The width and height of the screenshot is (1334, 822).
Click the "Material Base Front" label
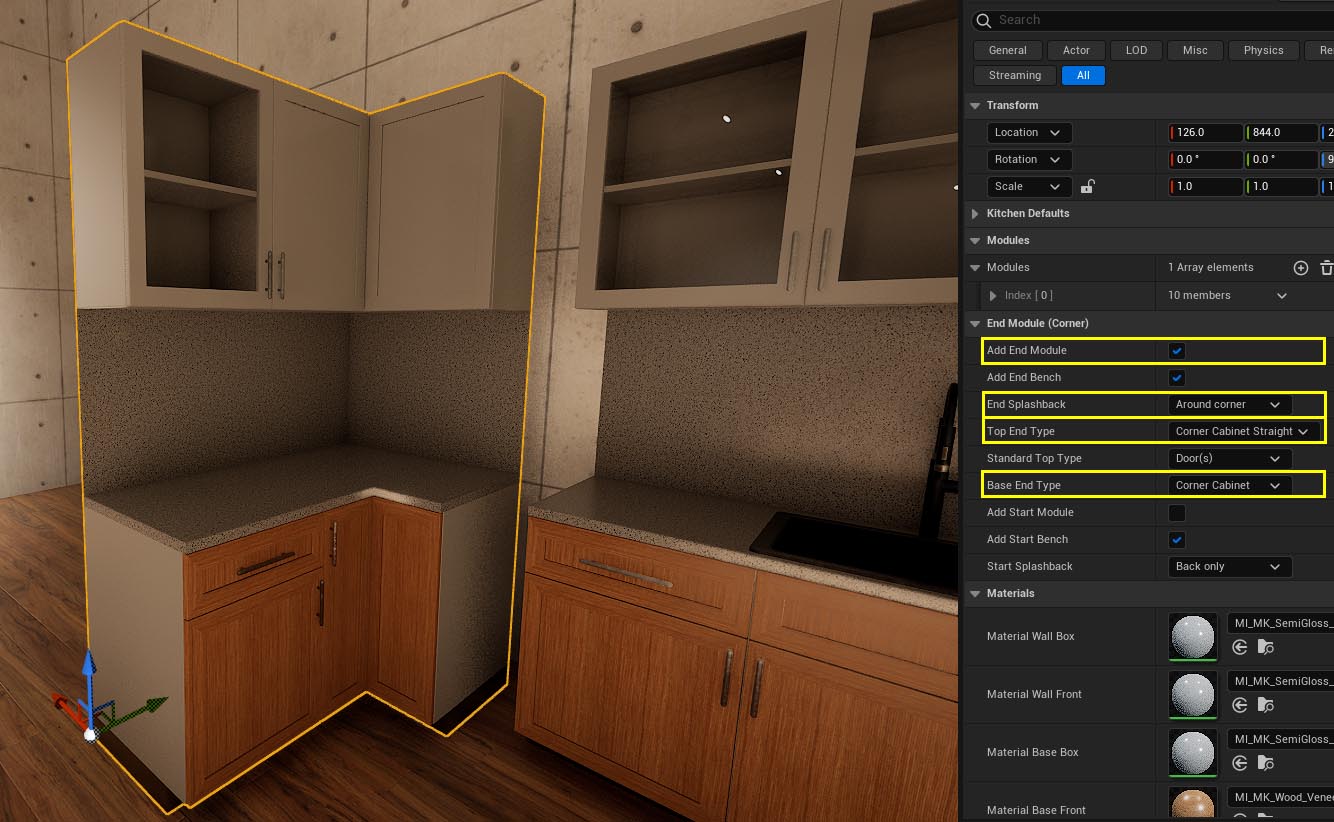point(1036,810)
